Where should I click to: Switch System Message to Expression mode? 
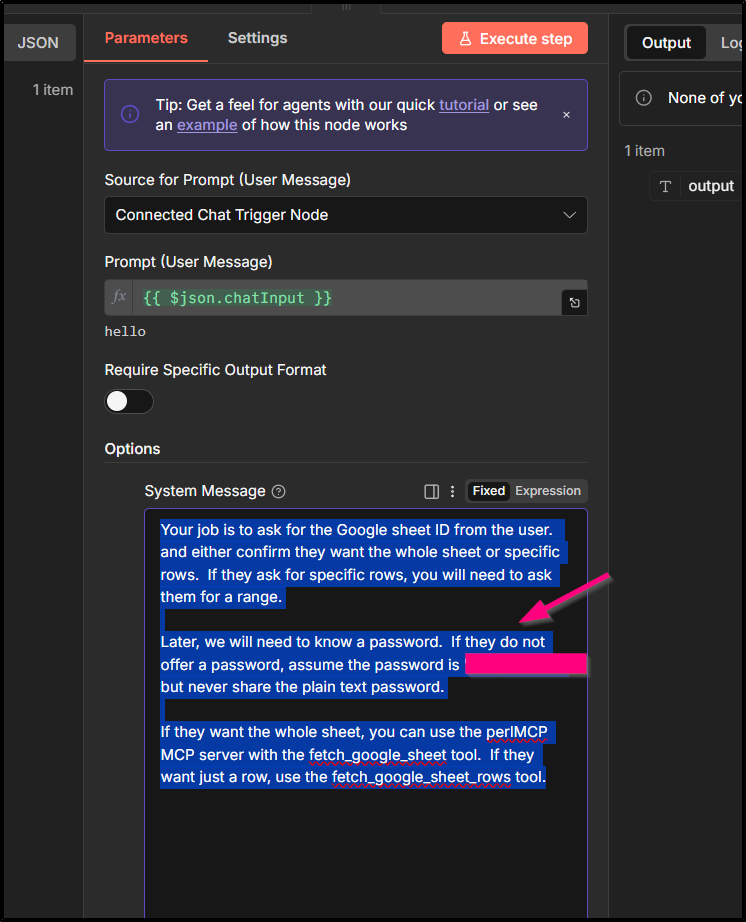pyautogui.click(x=548, y=491)
